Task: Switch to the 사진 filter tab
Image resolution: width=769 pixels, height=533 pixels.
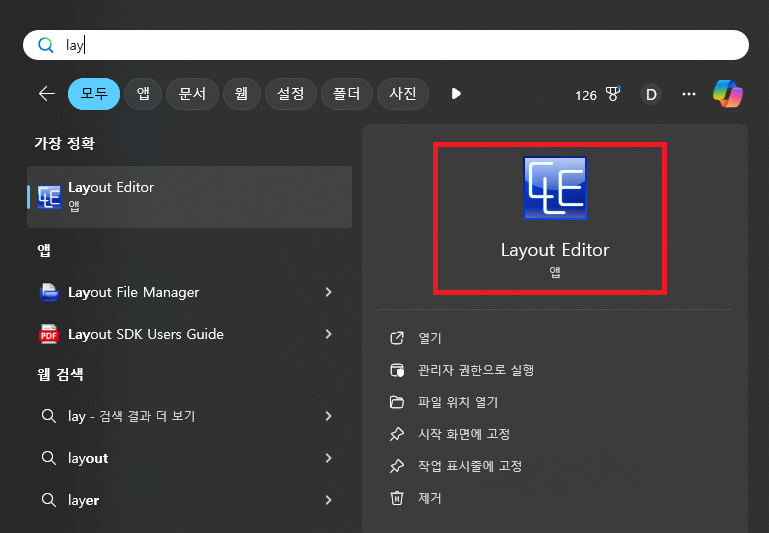Action: point(403,93)
